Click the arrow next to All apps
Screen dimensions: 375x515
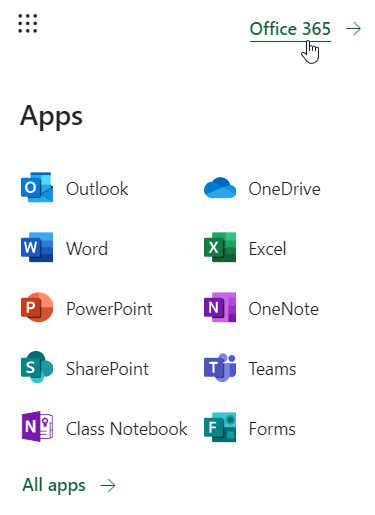[108, 486]
